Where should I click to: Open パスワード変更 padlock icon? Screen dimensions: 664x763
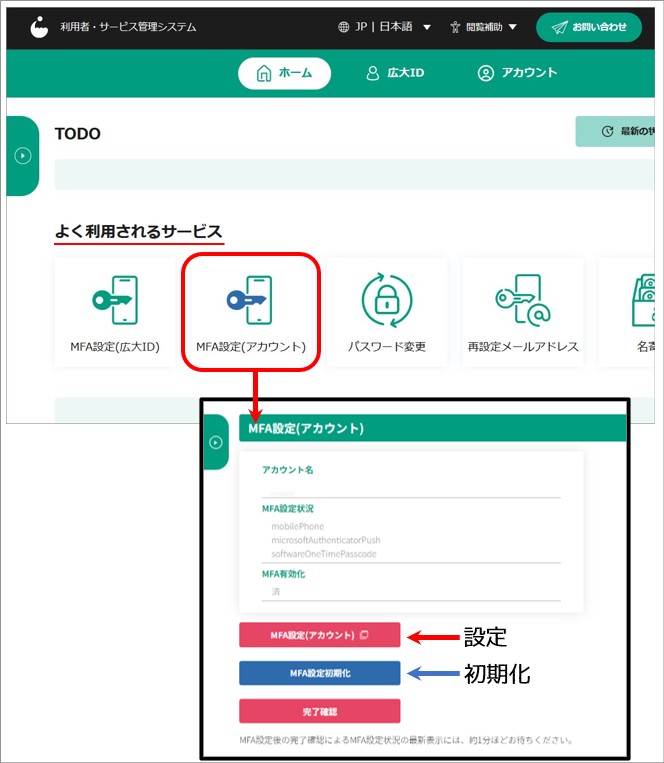click(x=386, y=301)
